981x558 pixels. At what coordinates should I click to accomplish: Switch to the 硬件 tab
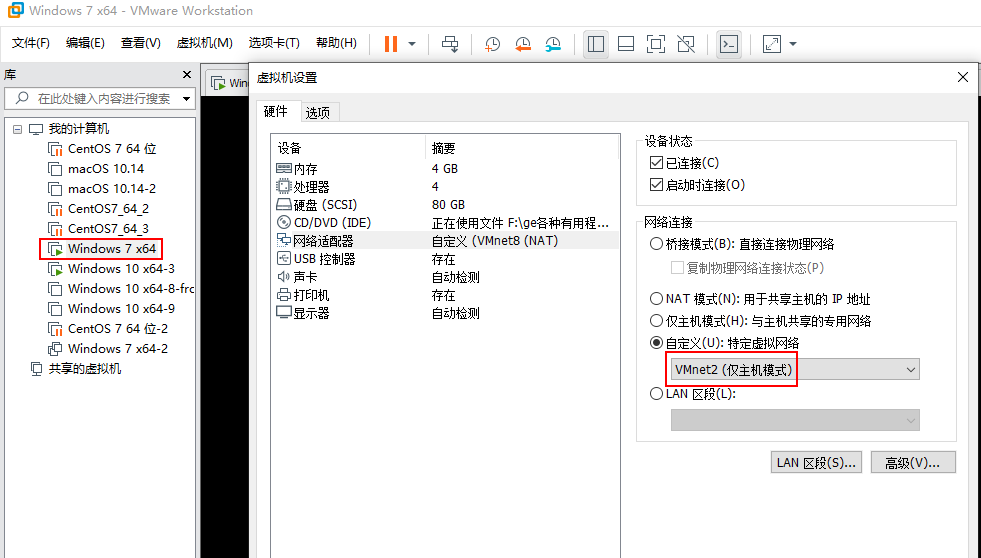point(276,111)
